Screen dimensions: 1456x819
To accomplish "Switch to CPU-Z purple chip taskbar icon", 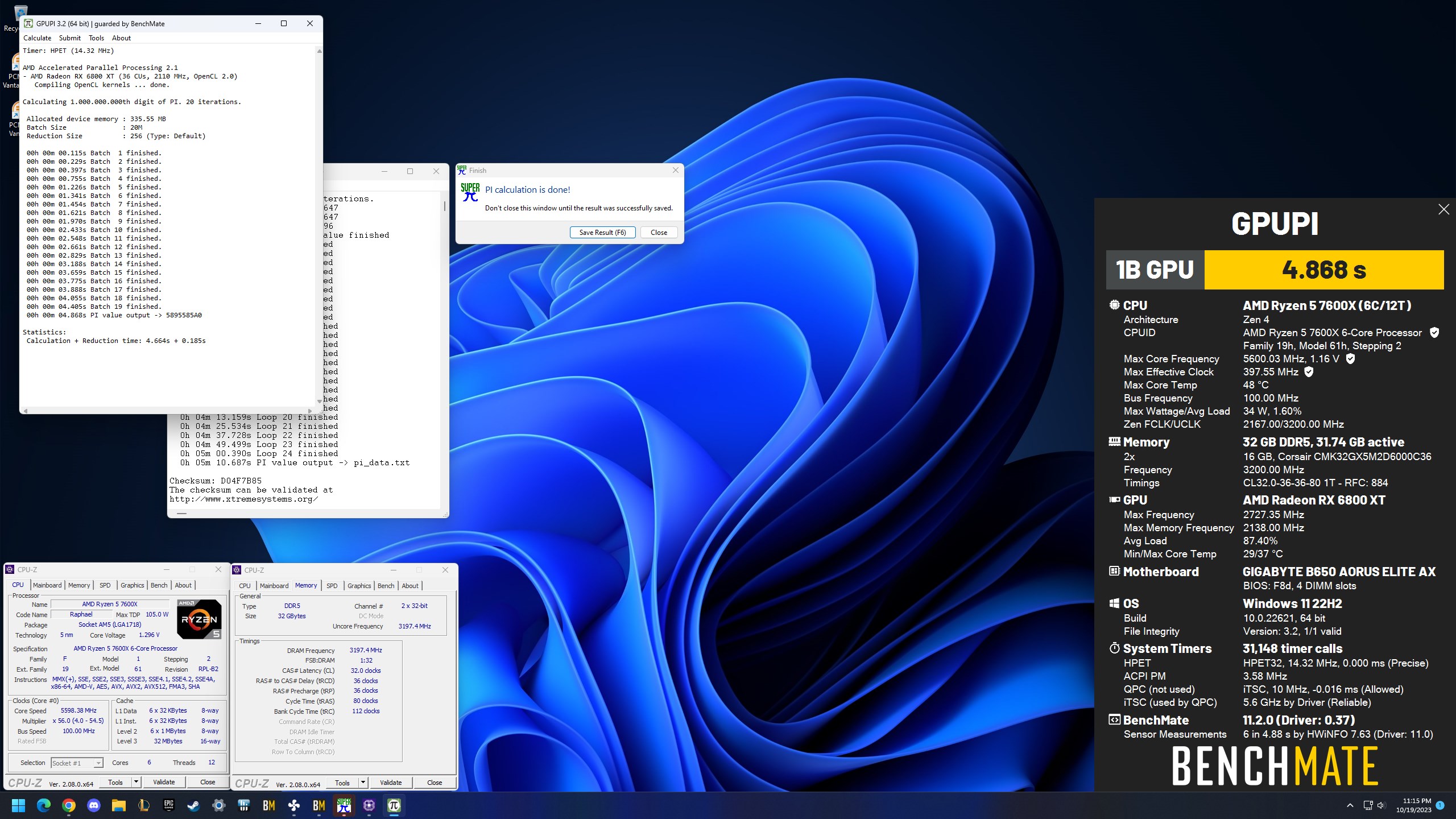I will [369, 805].
